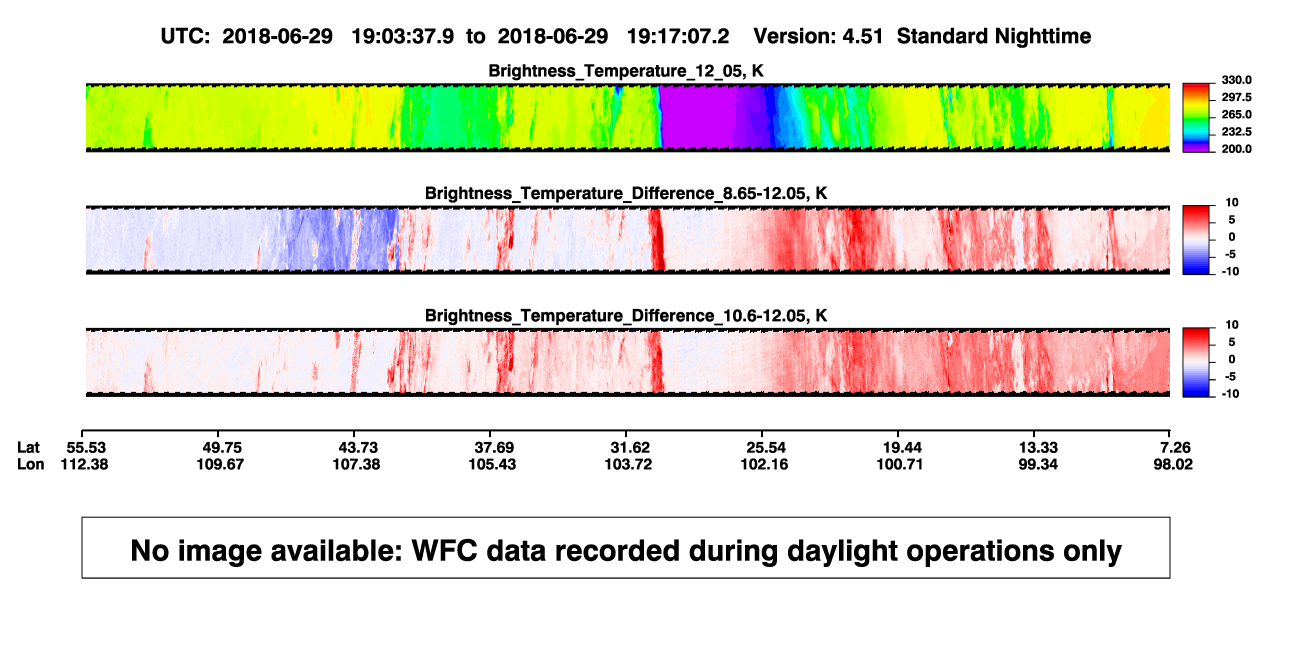Click longitude value 107.38

(357, 464)
